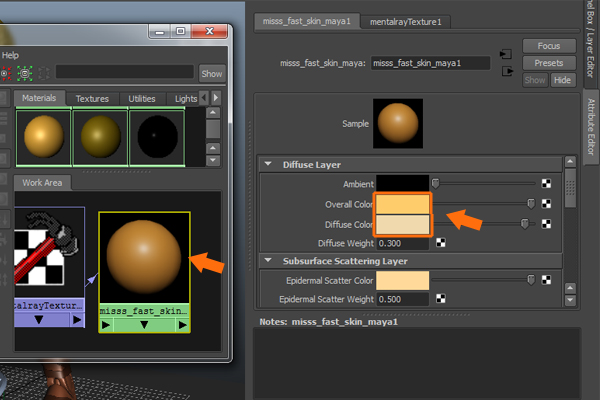Click the Epidermal Scatter Weight map icon
Screen dimensions: 600x400
click(441, 299)
